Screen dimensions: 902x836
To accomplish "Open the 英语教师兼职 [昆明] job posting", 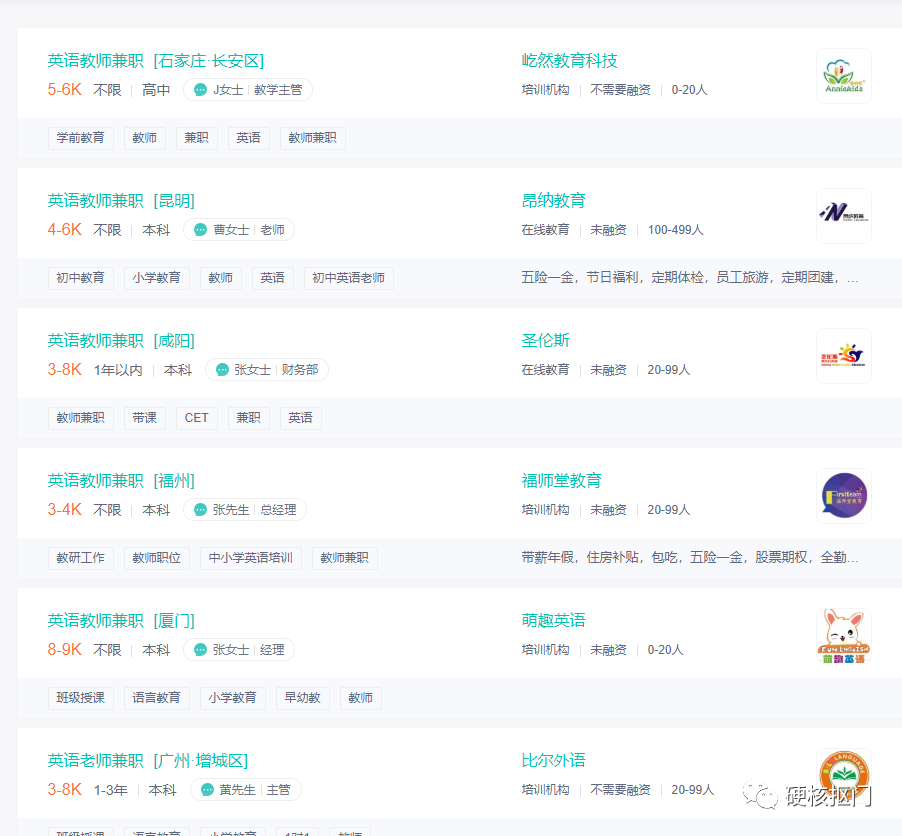I will (122, 200).
